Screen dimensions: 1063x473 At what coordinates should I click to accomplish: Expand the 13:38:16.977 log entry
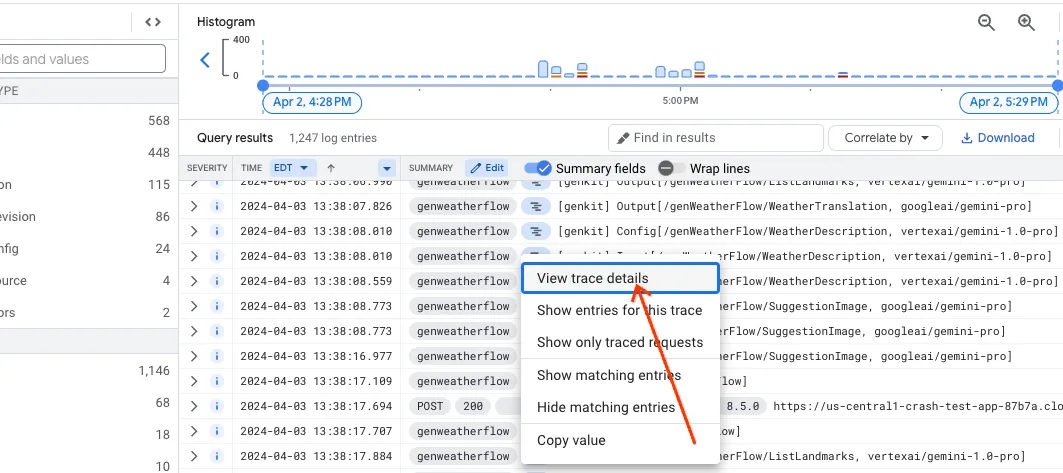tap(194, 356)
